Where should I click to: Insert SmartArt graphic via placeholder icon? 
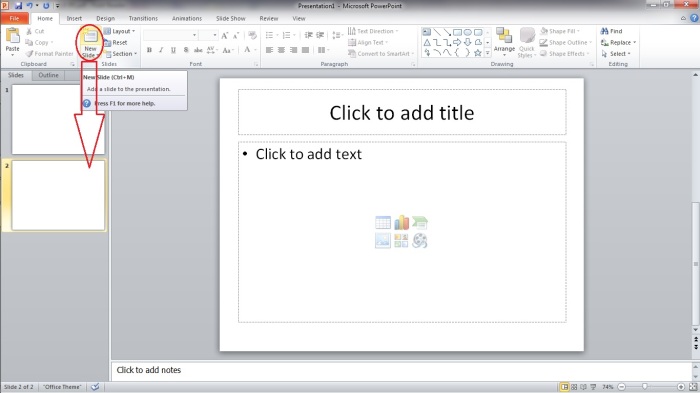(420, 222)
